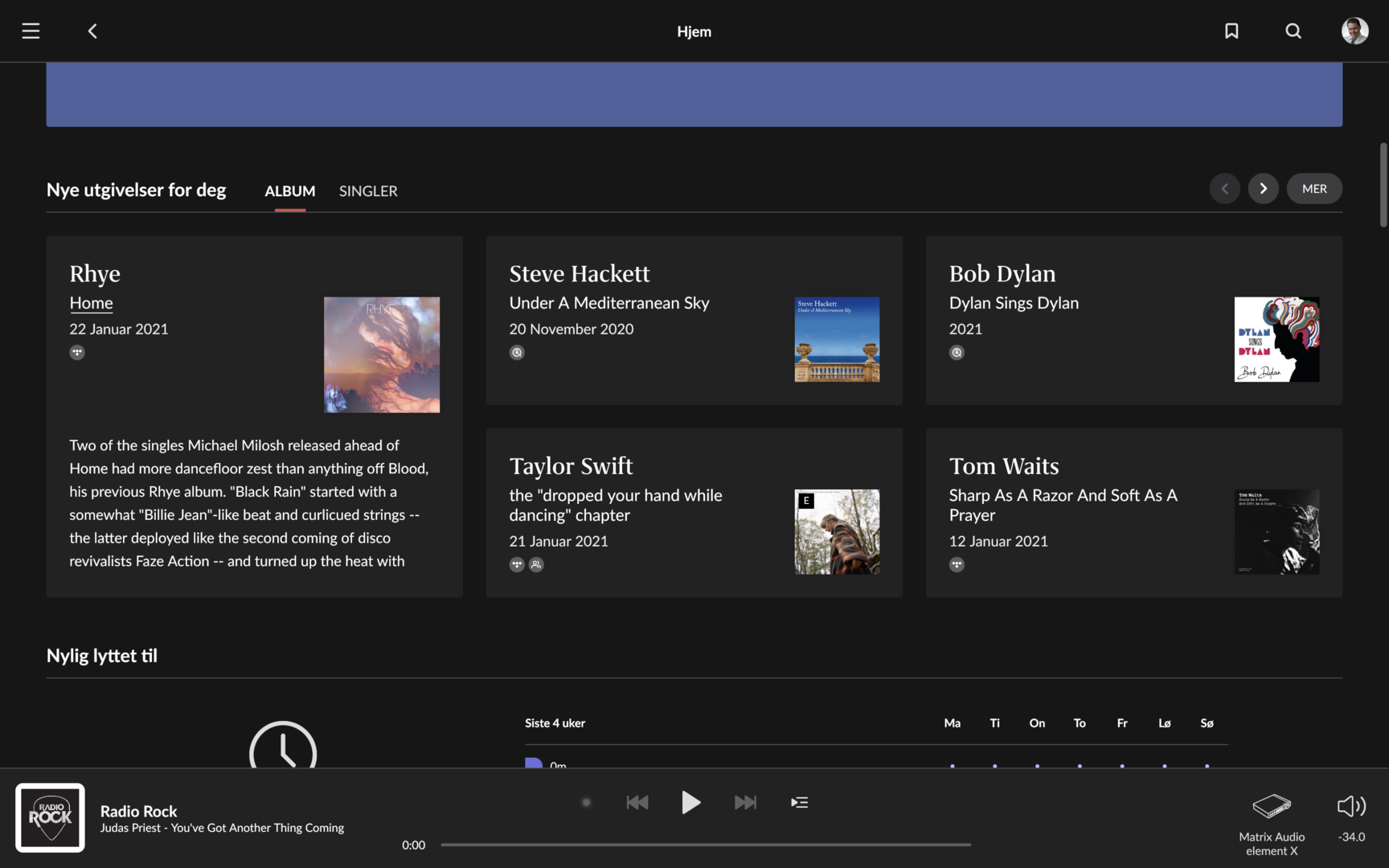1389x868 pixels.
Task: Open the play queue icon
Action: (799, 802)
